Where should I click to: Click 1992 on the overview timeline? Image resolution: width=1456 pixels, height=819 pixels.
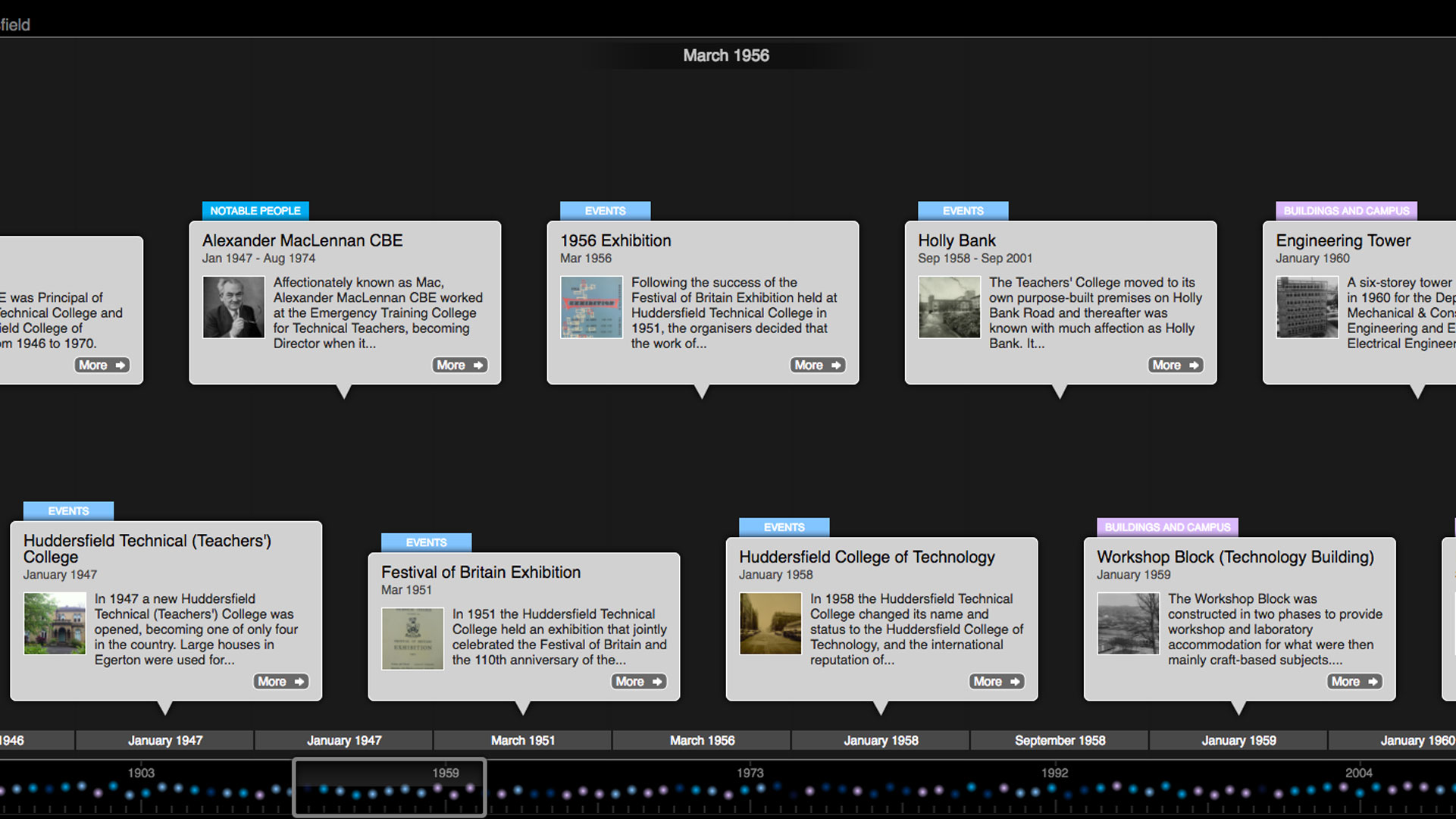1054,773
